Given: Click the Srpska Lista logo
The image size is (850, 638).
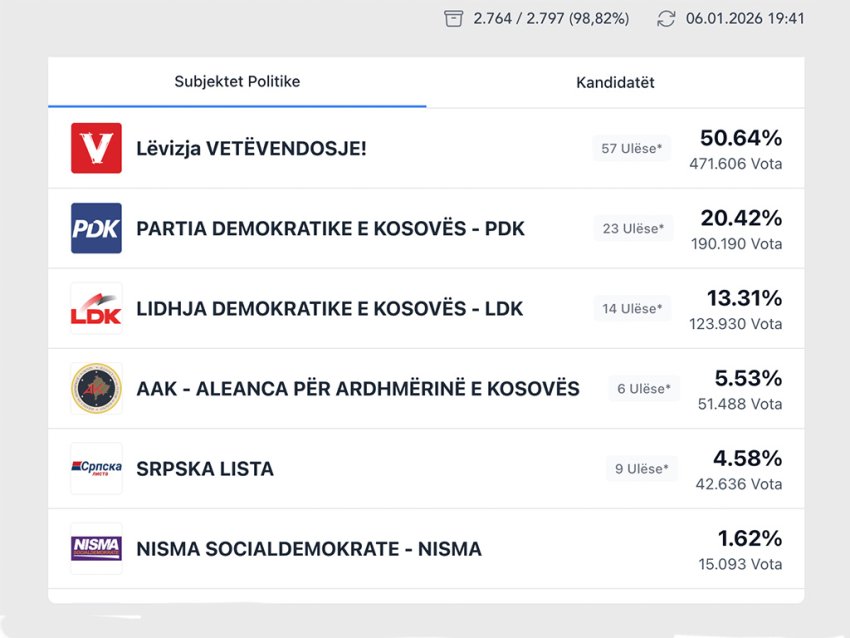Looking at the screenshot, I should [96, 468].
